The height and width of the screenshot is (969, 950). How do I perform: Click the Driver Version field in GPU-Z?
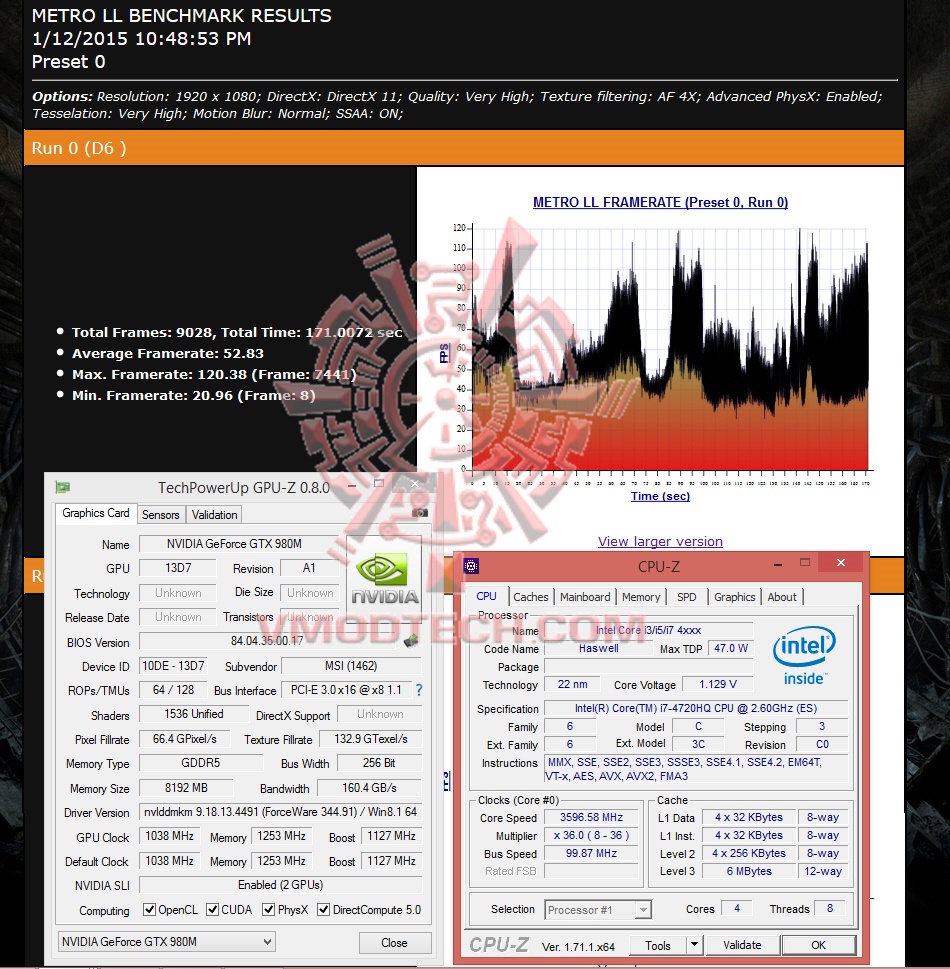[281, 812]
